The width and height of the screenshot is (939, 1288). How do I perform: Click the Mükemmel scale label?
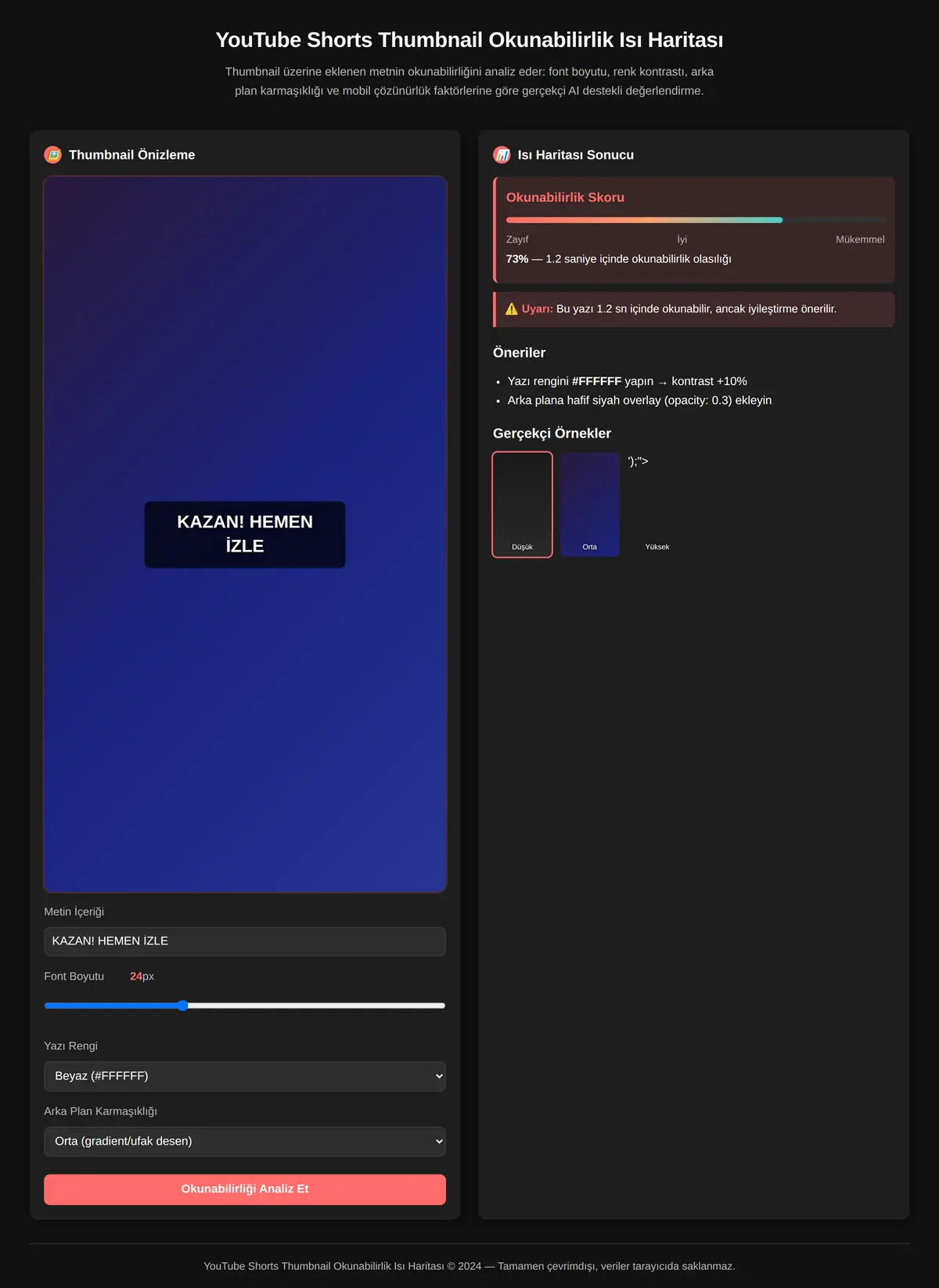[860, 239]
